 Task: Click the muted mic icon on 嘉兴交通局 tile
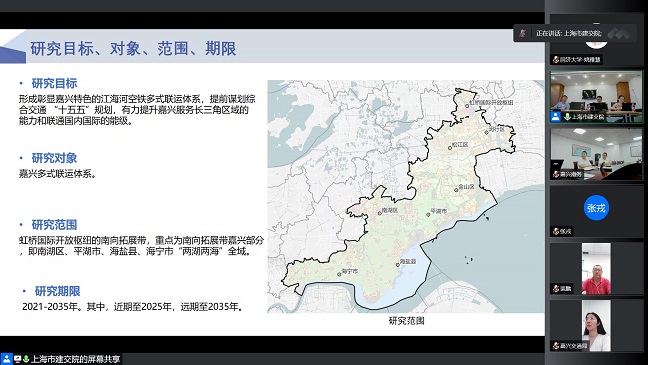[556, 346]
